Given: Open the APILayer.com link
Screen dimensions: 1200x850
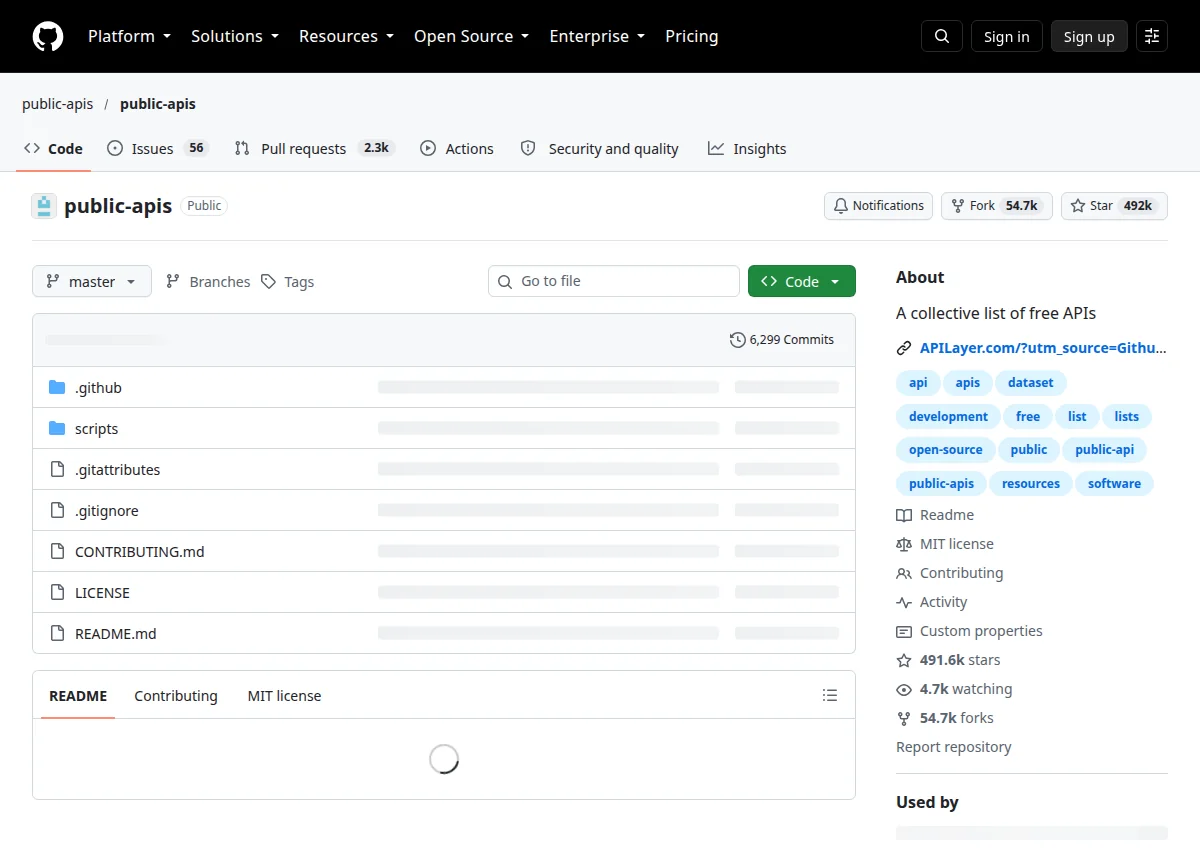Looking at the screenshot, I should pos(1043,348).
